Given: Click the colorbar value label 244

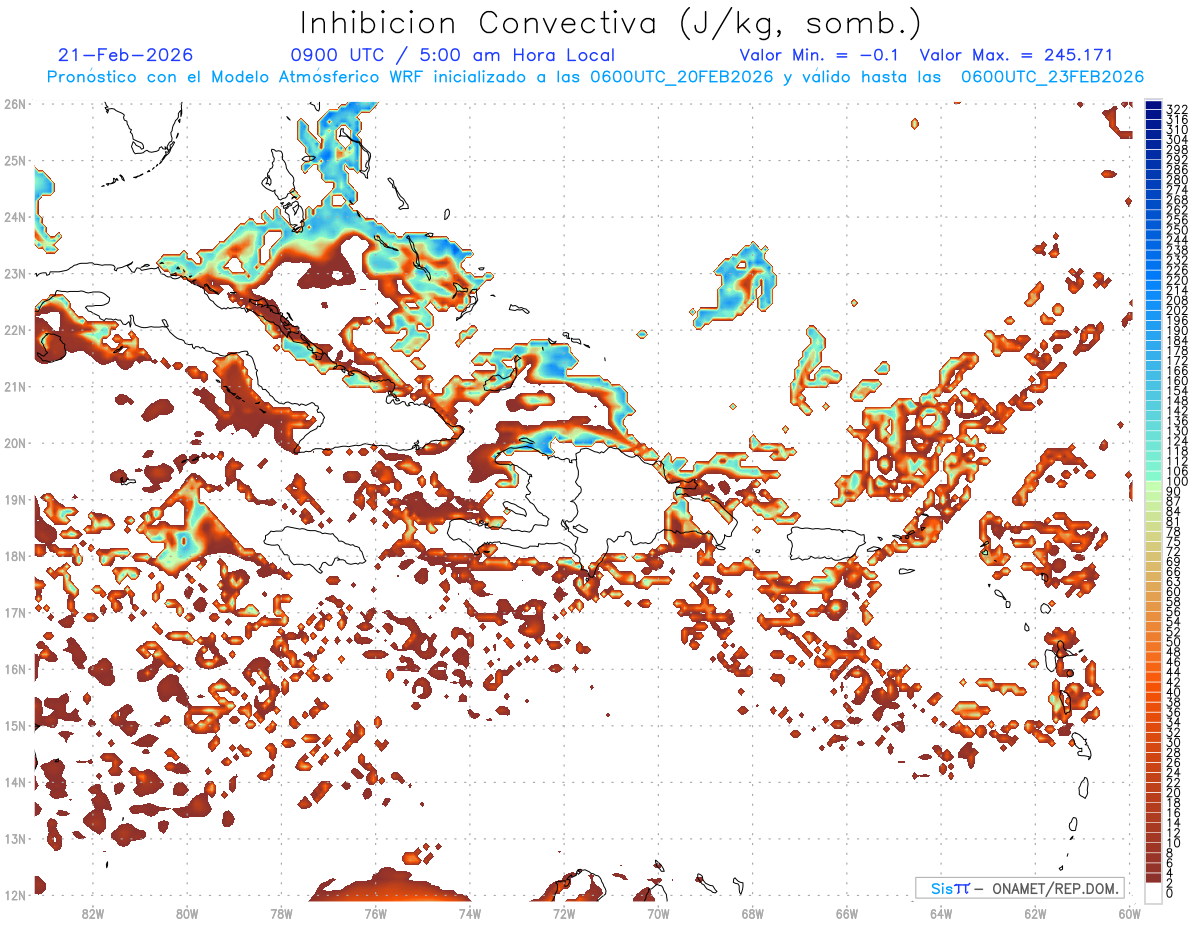Looking at the screenshot, I should (1177, 240).
